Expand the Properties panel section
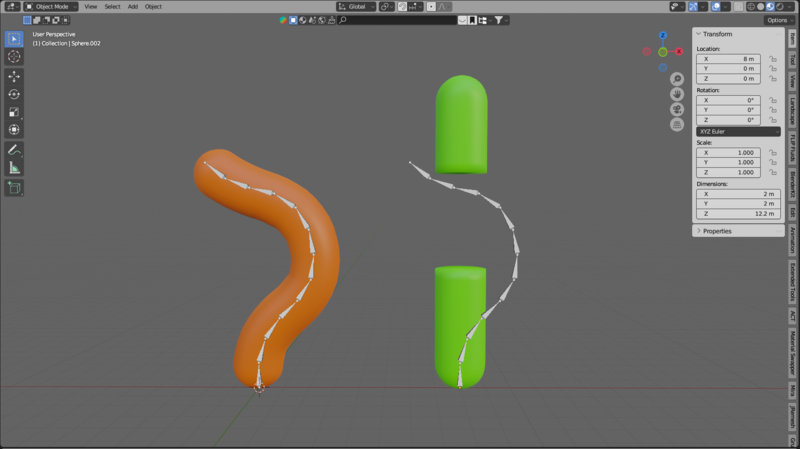800x449 pixels. (717, 231)
